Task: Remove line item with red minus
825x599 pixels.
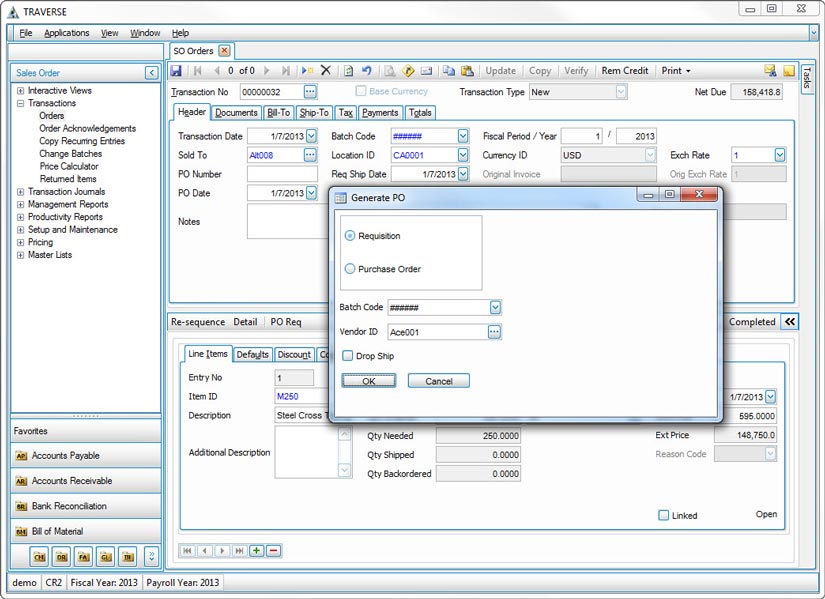Action: pos(274,551)
